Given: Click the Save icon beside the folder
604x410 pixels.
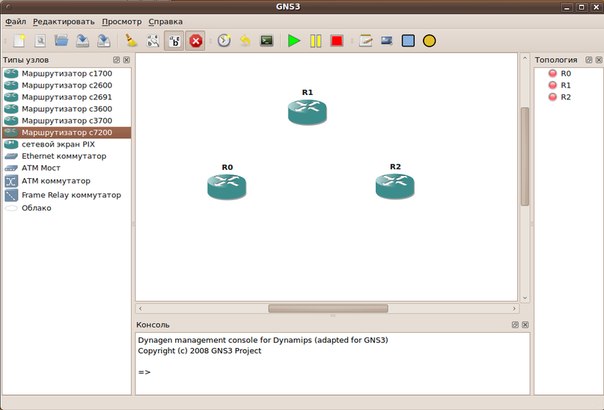Looking at the screenshot, I should (x=82, y=40).
